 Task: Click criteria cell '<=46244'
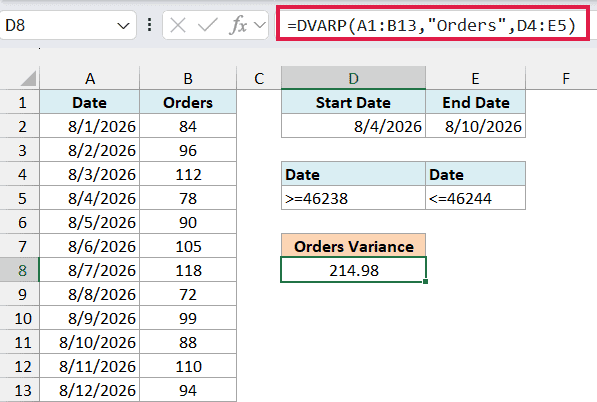coord(476,198)
